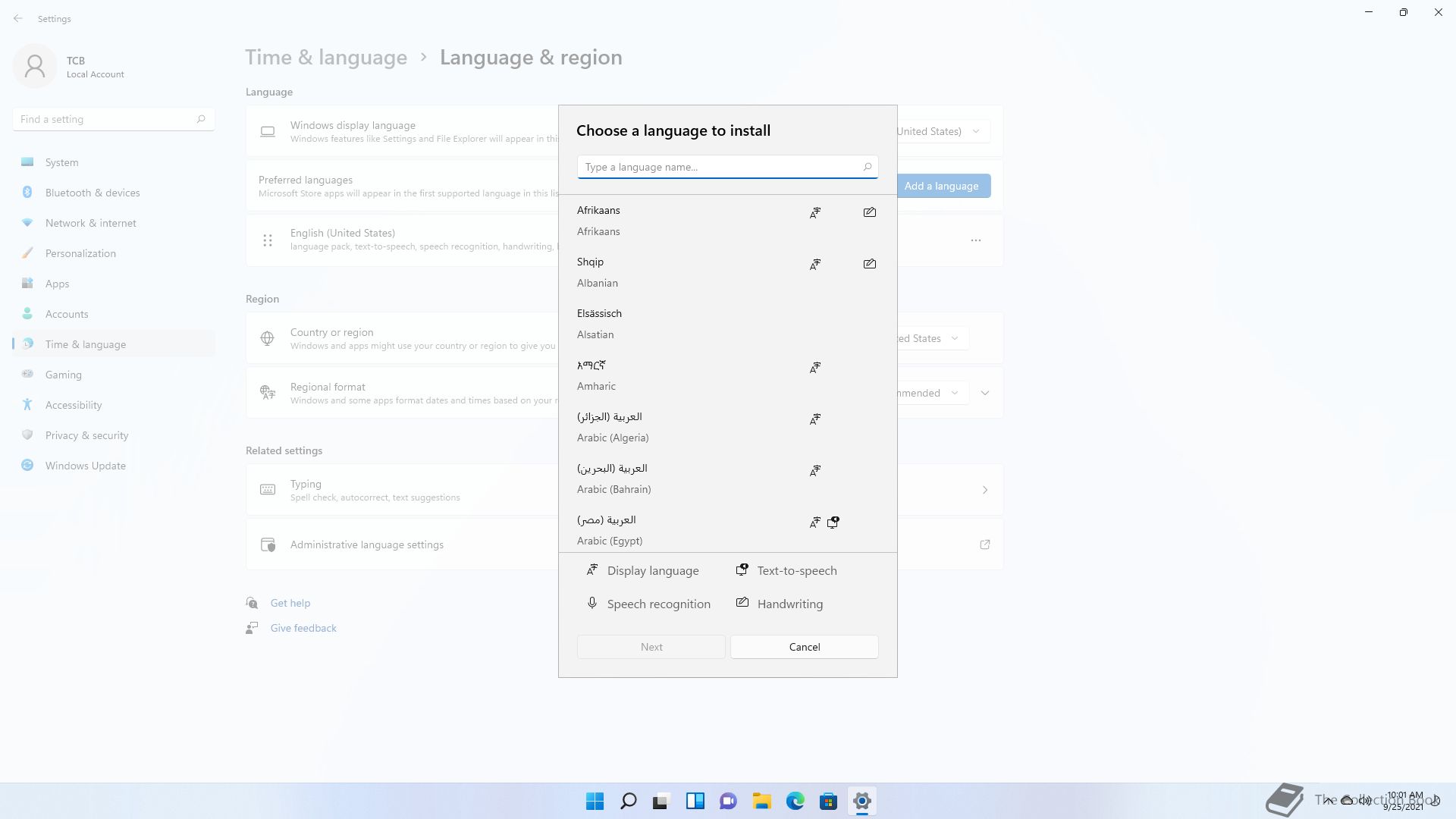This screenshot has width=1456, height=819.
Task: Click the Handwriting legend icon
Action: click(x=742, y=602)
